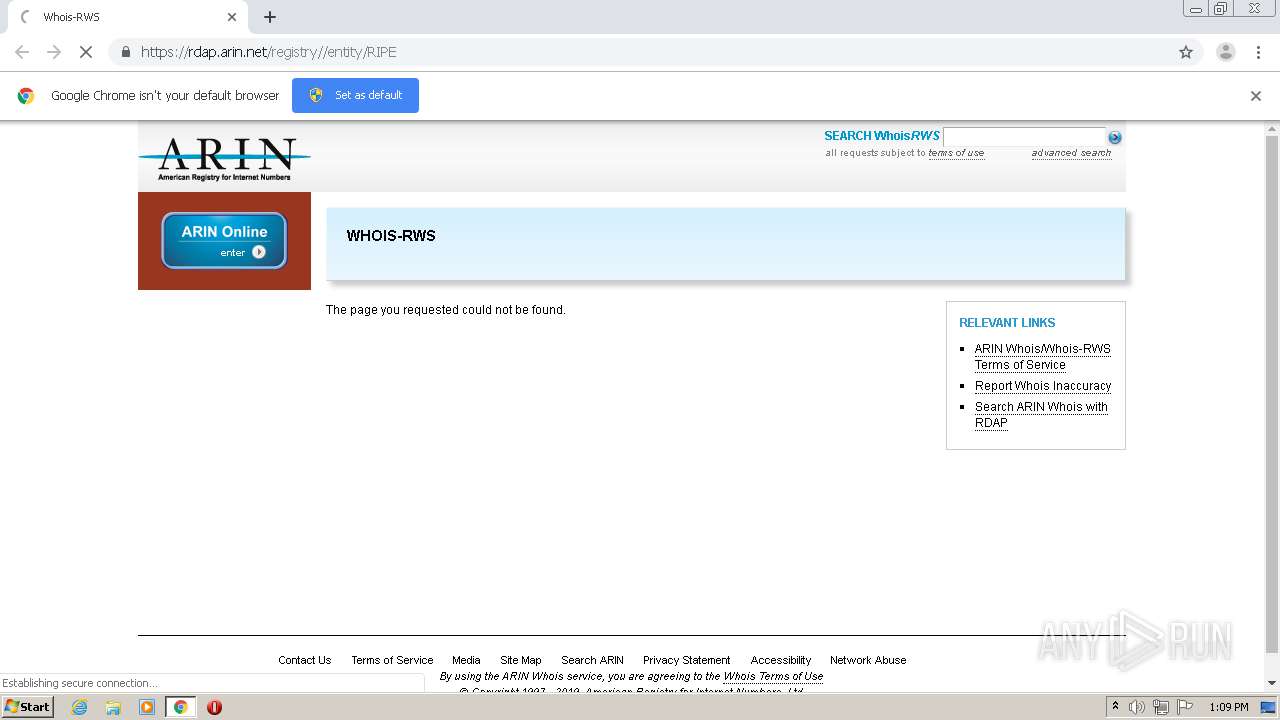Click the browser back arrow
Viewport: 1280px width, 720px height.
pos(22,52)
